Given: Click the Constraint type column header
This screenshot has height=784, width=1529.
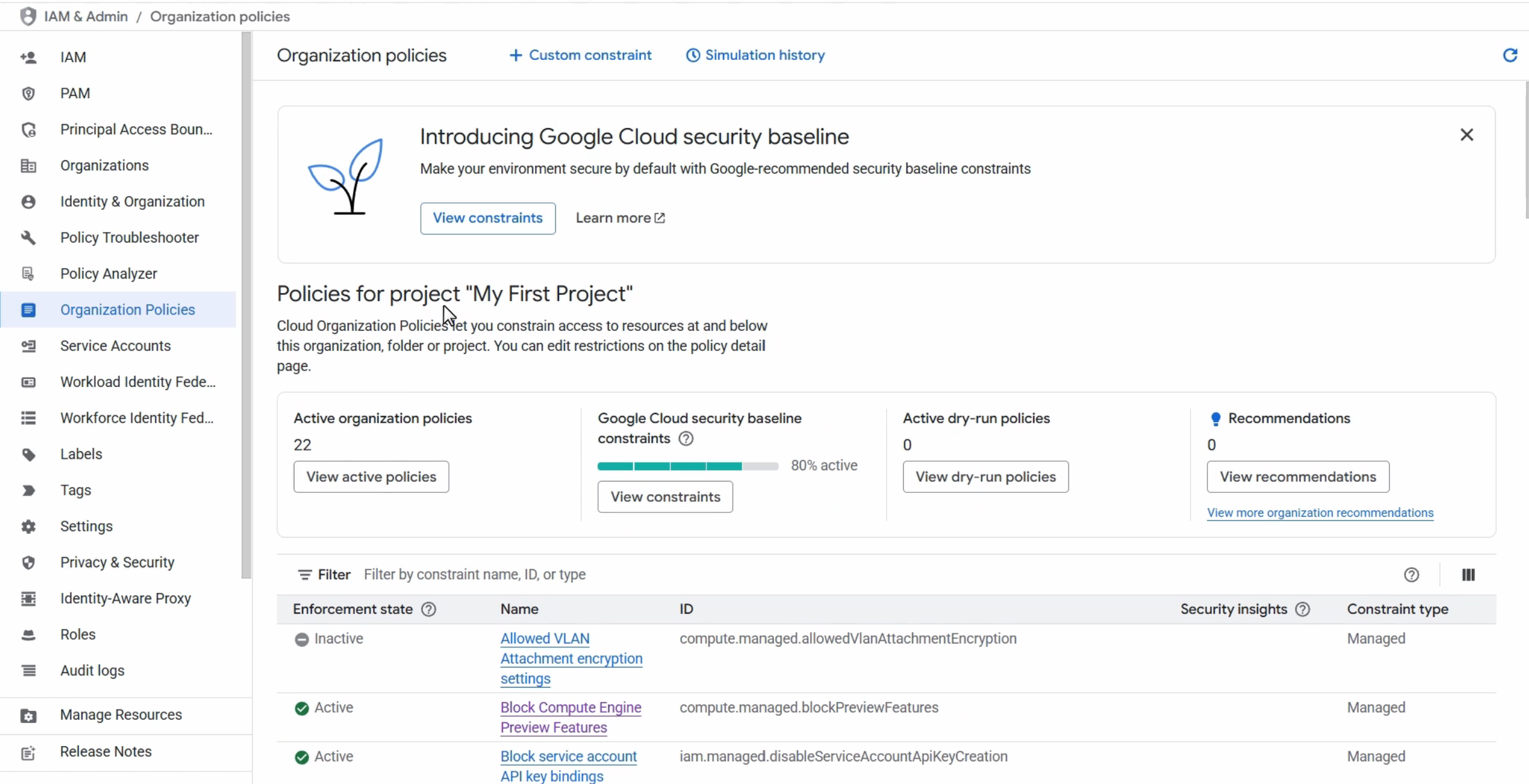Looking at the screenshot, I should point(1397,609).
